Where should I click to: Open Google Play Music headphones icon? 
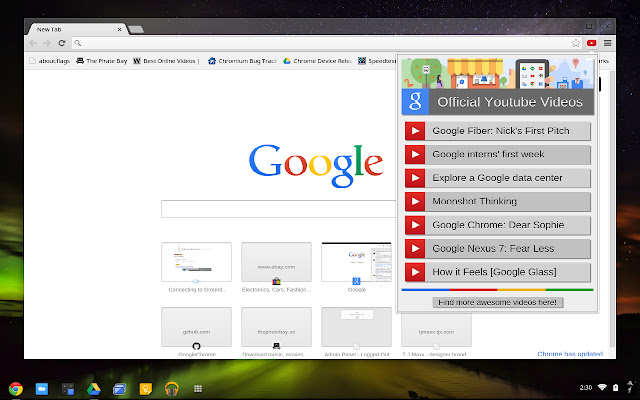(x=172, y=389)
